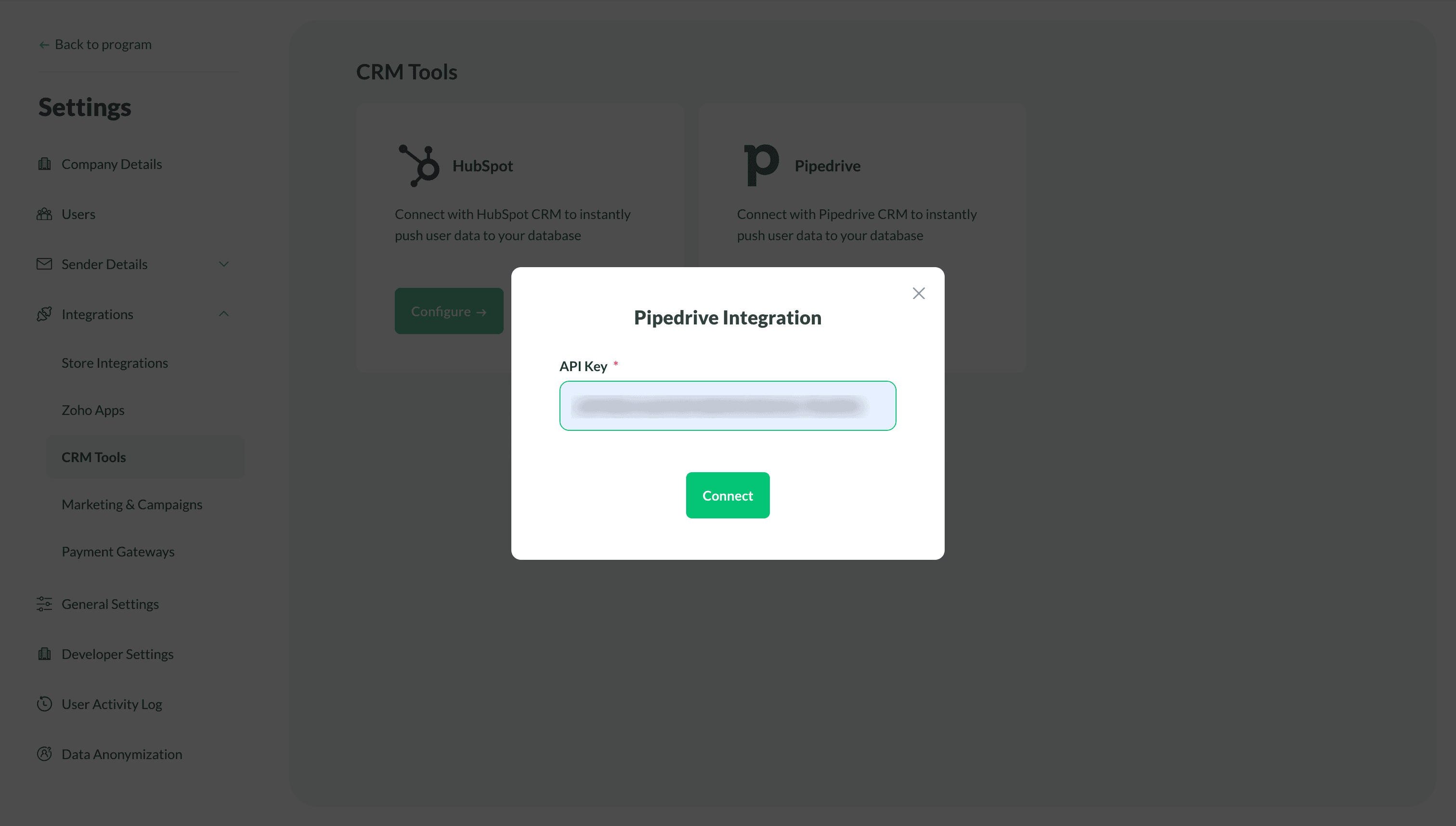1456x826 pixels.
Task: Expand the Sender Details chevron
Action: tap(224, 264)
